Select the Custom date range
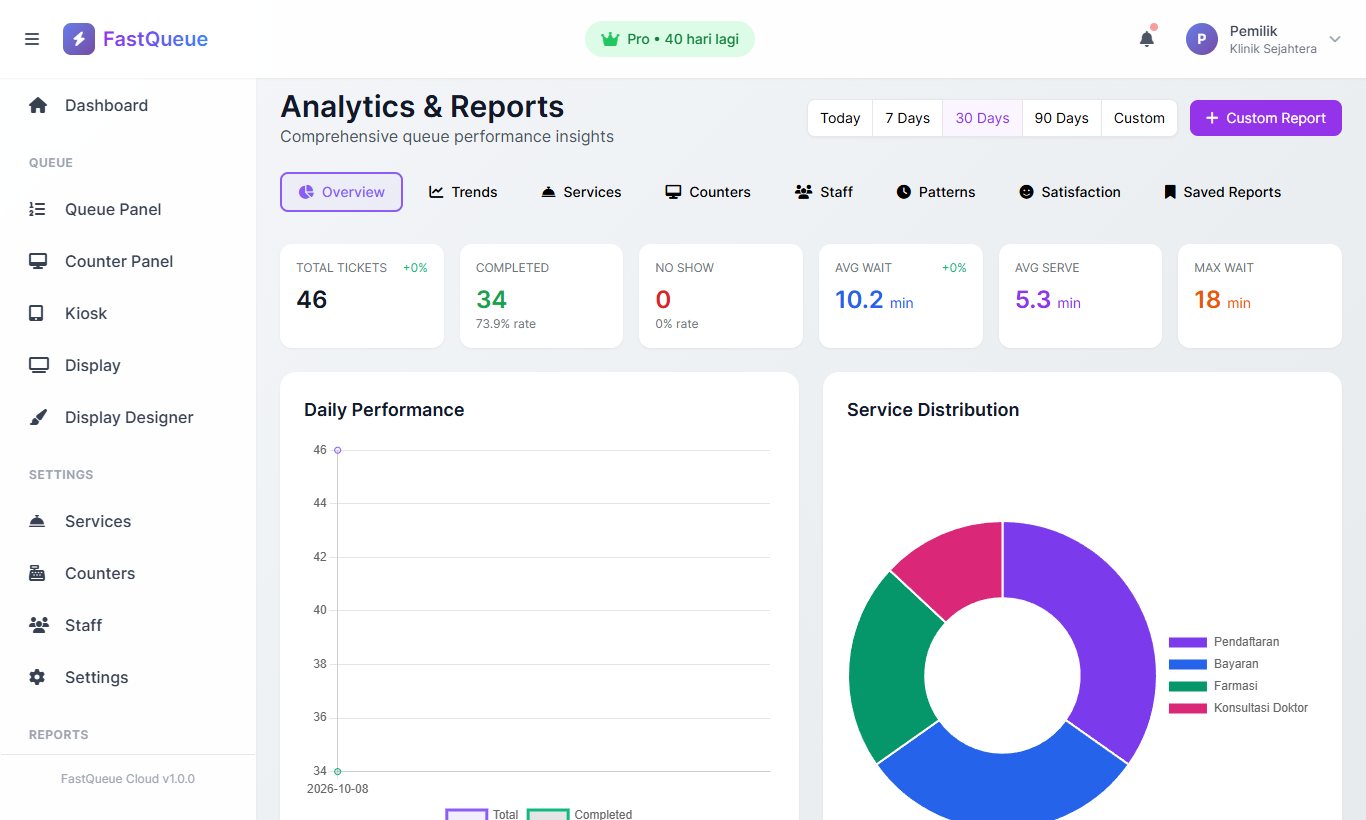1366x820 pixels. click(x=1139, y=118)
